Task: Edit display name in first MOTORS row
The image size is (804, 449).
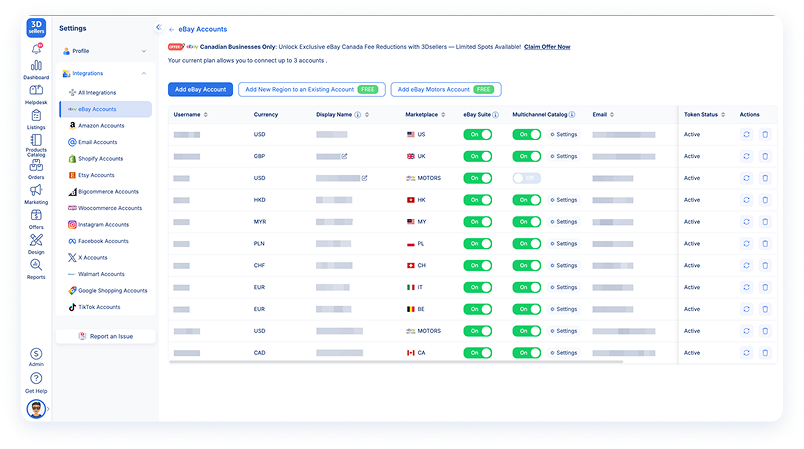Action: (x=365, y=178)
